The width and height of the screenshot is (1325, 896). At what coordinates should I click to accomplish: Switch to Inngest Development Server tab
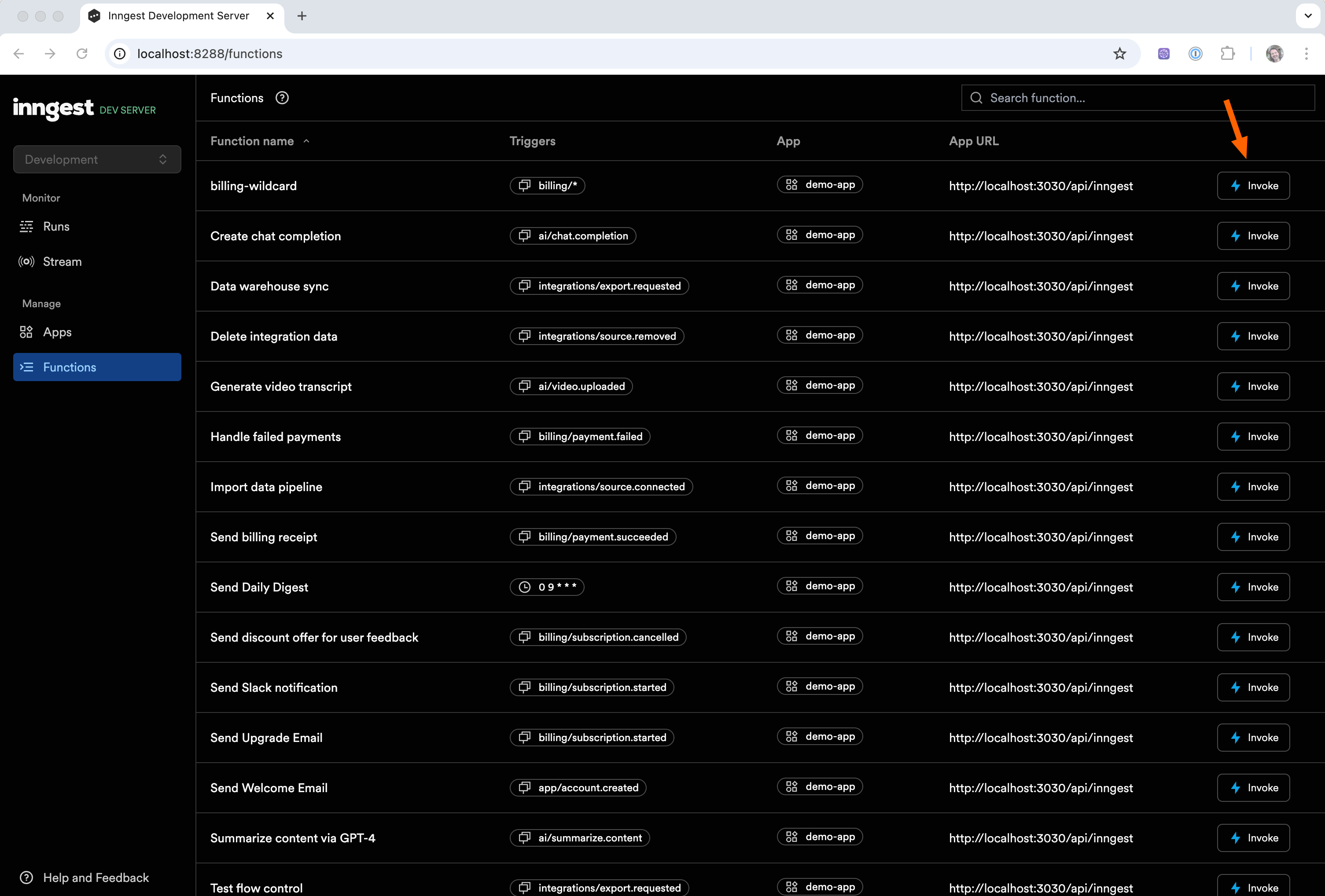[178, 16]
